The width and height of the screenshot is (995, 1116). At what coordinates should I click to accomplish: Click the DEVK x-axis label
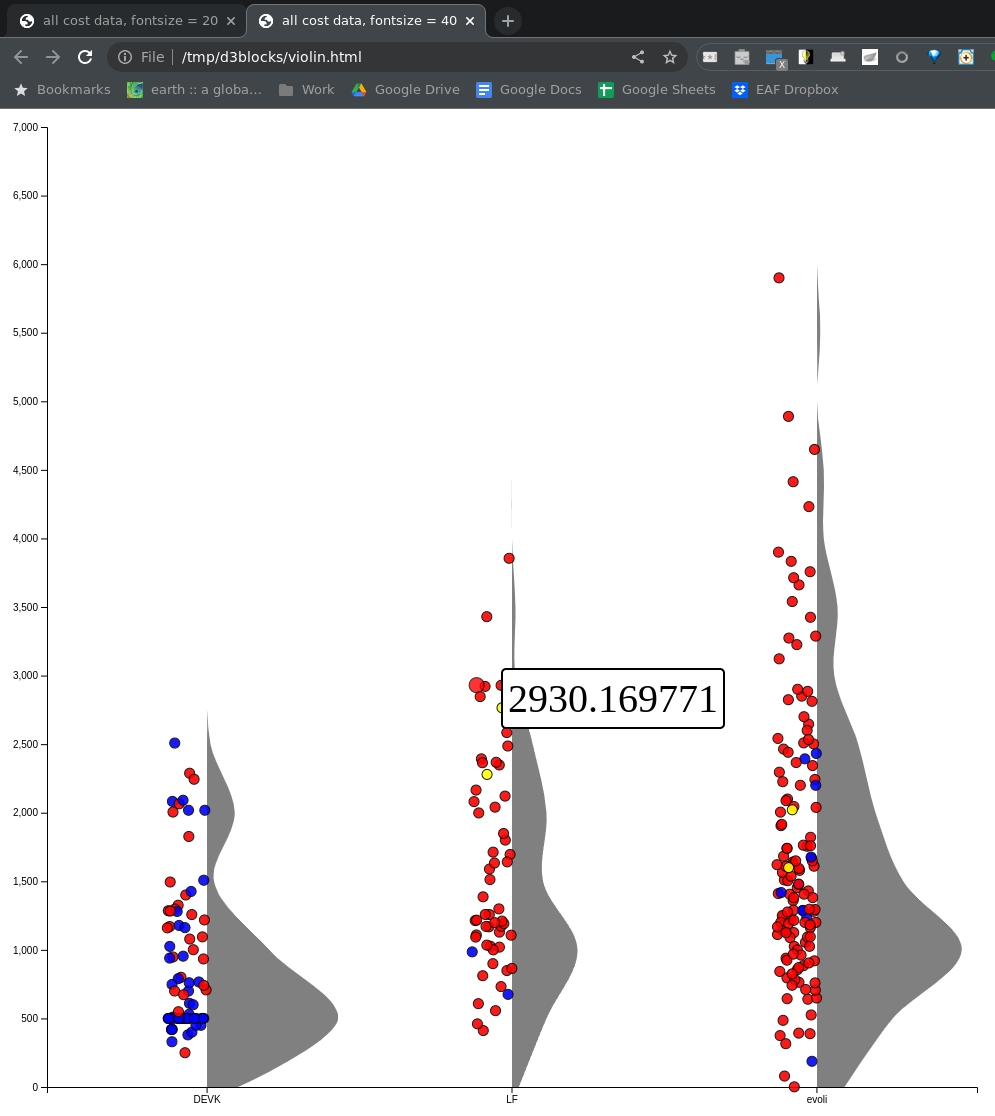tap(207, 1100)
